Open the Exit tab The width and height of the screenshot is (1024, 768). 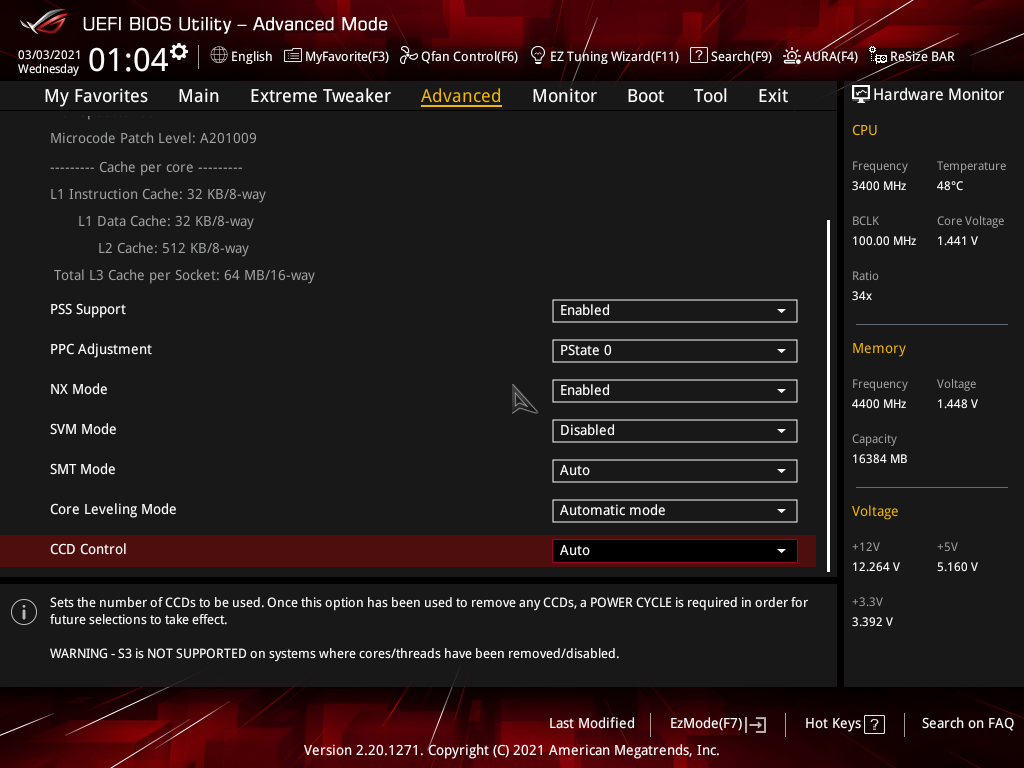click(773, 96)
